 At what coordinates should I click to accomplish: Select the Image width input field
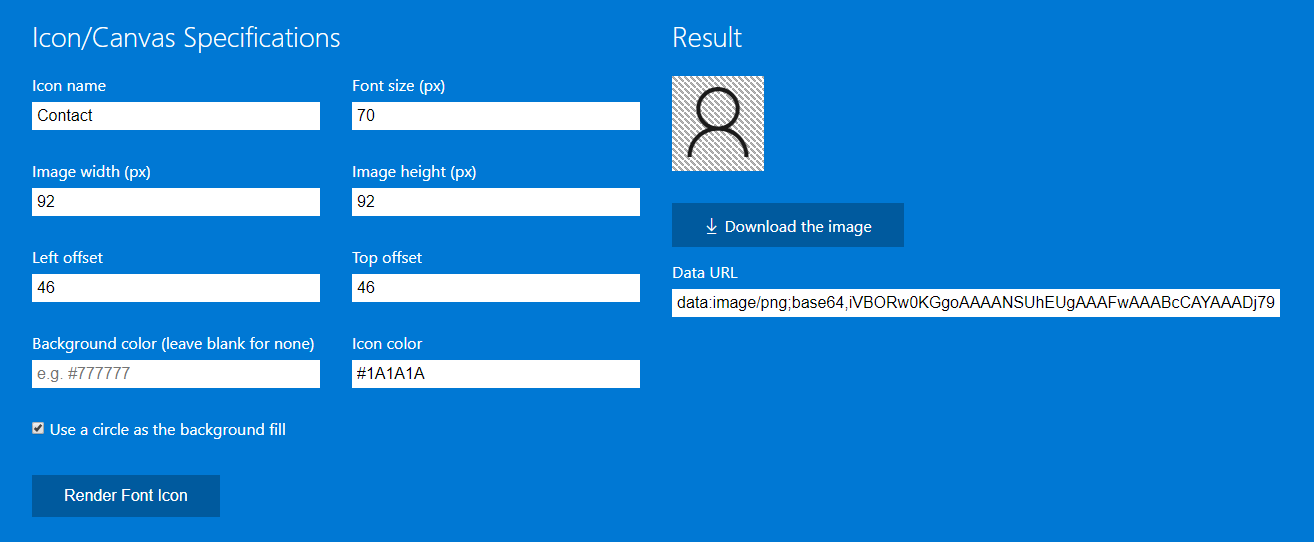[176, 202]
